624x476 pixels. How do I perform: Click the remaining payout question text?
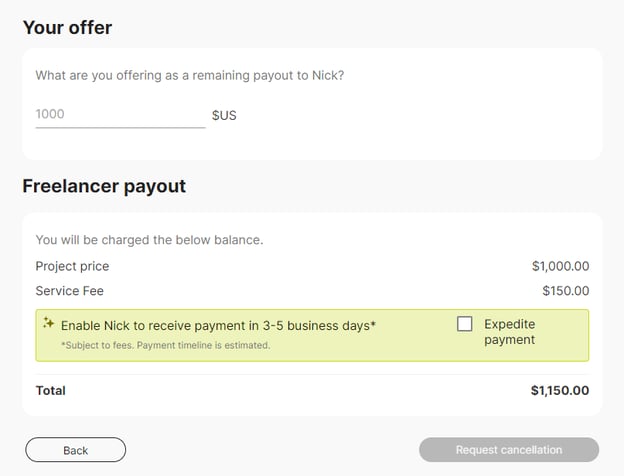click(189, 75)
